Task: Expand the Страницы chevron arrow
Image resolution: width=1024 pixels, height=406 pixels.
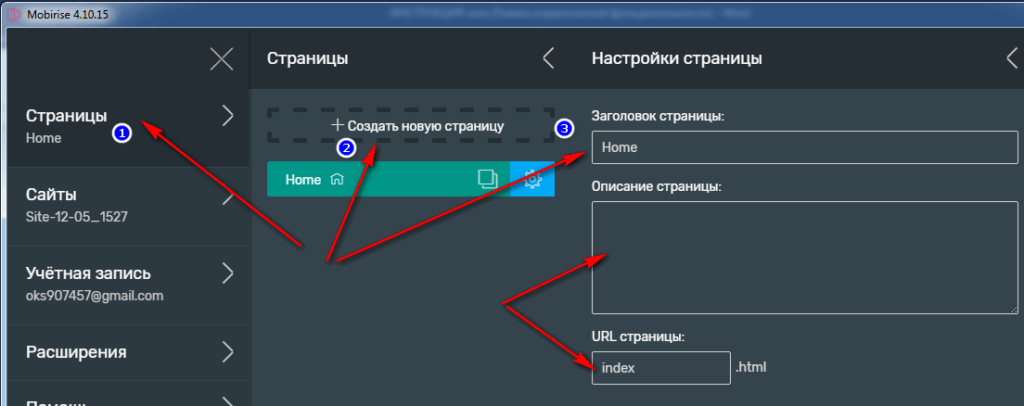Action: pyautogui.click(x=227, y=116)
